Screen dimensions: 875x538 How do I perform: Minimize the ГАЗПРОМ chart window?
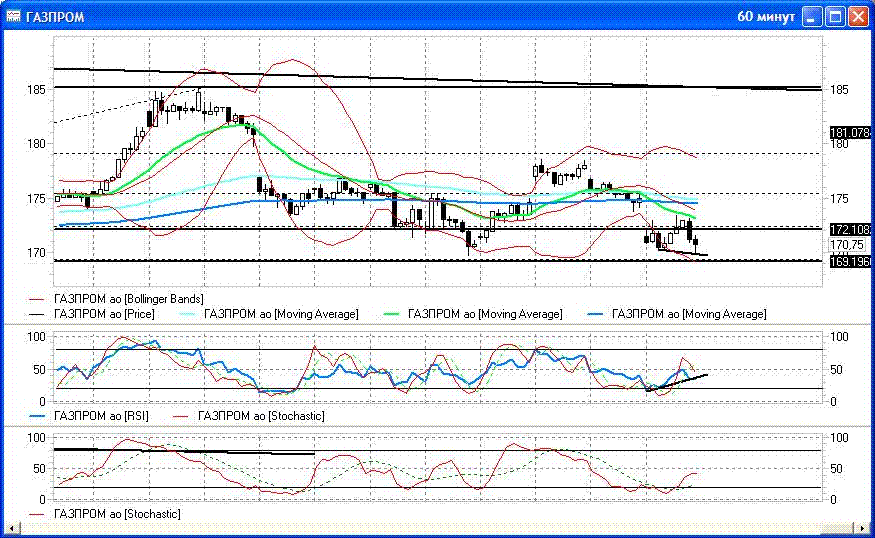click(x=812, y=17)
